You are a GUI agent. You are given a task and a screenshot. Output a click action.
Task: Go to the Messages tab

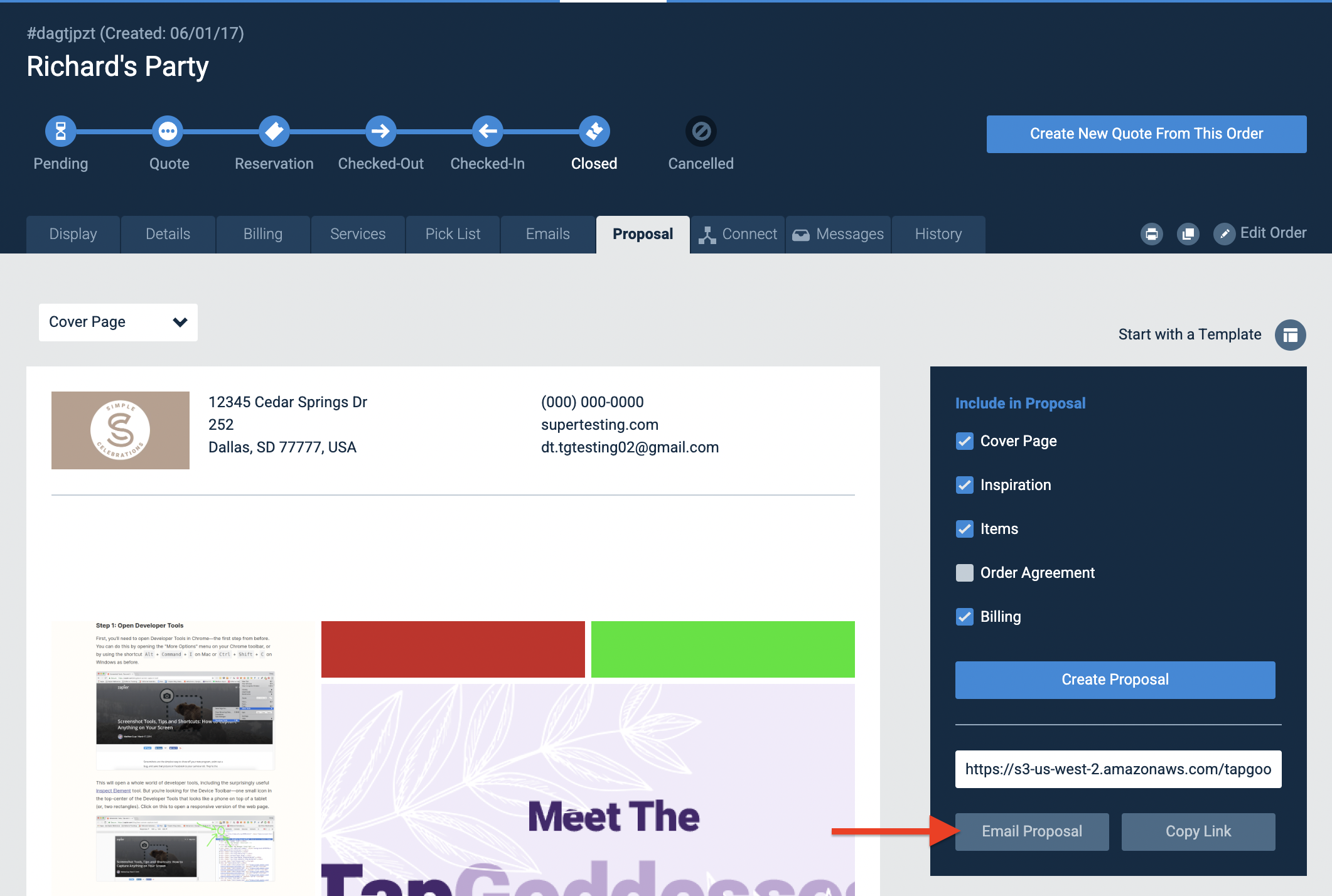838,235
